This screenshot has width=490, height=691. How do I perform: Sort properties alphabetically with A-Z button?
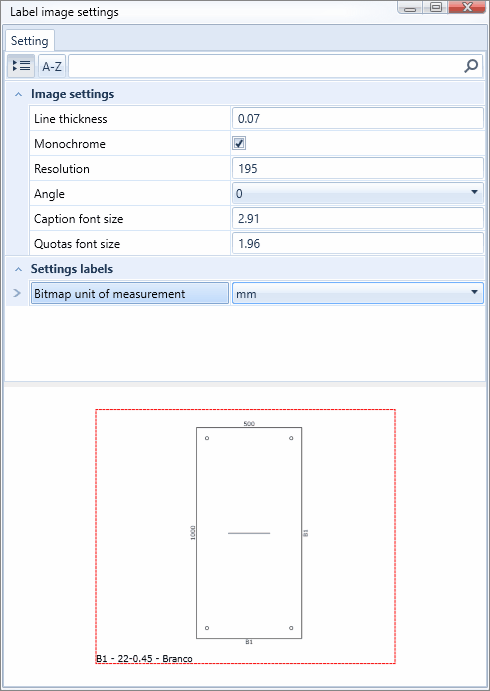coord(52,67)
